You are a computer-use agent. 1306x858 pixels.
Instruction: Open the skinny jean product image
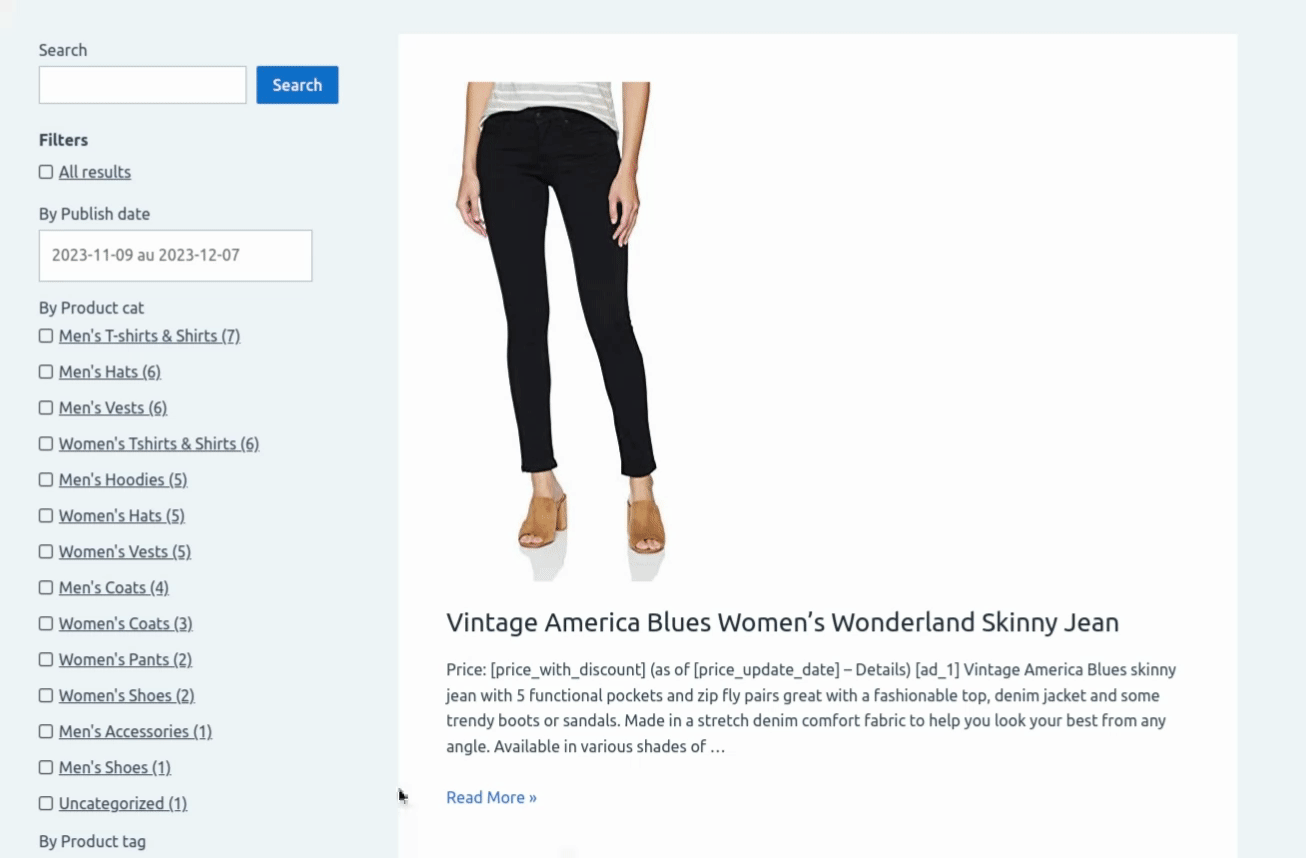point(560,332)
